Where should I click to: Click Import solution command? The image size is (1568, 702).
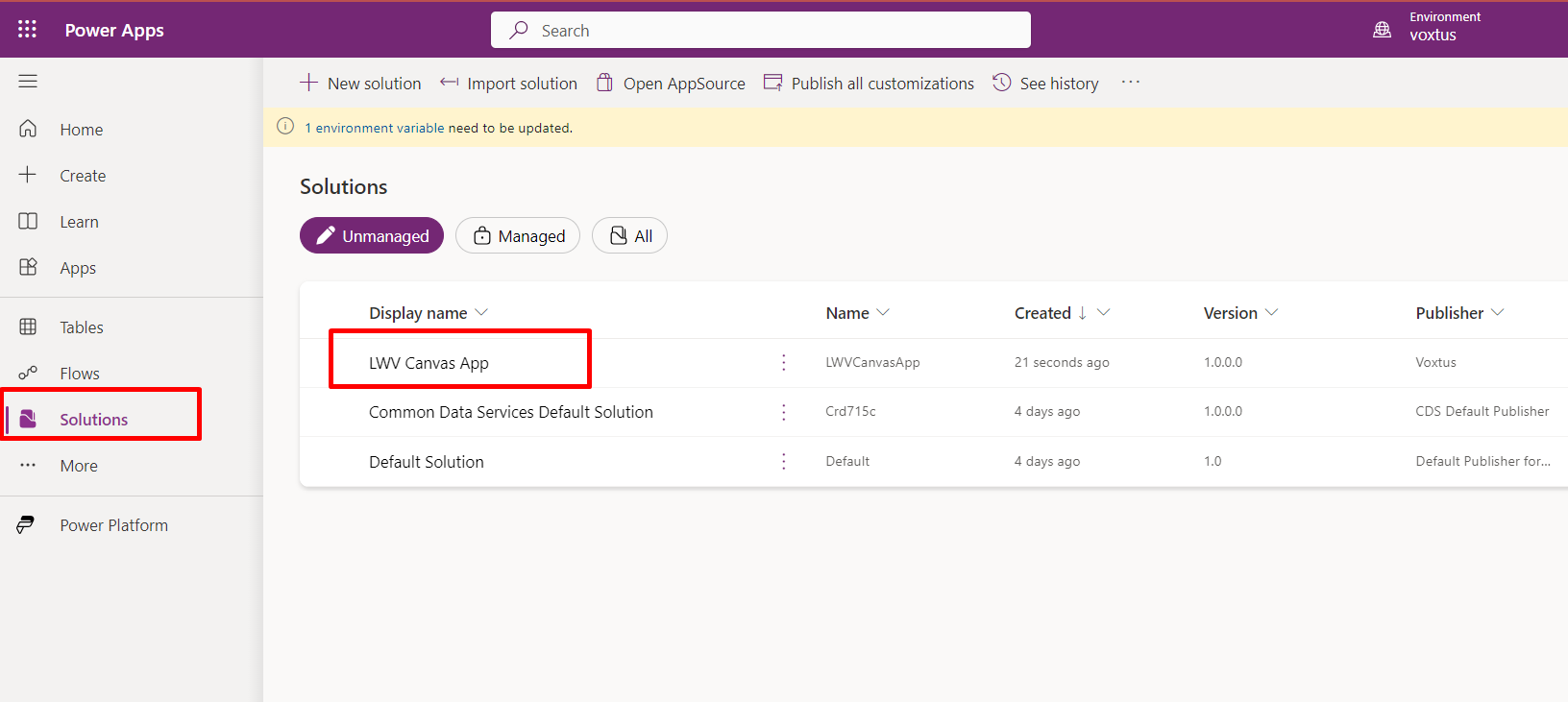(x=508, y=83)
